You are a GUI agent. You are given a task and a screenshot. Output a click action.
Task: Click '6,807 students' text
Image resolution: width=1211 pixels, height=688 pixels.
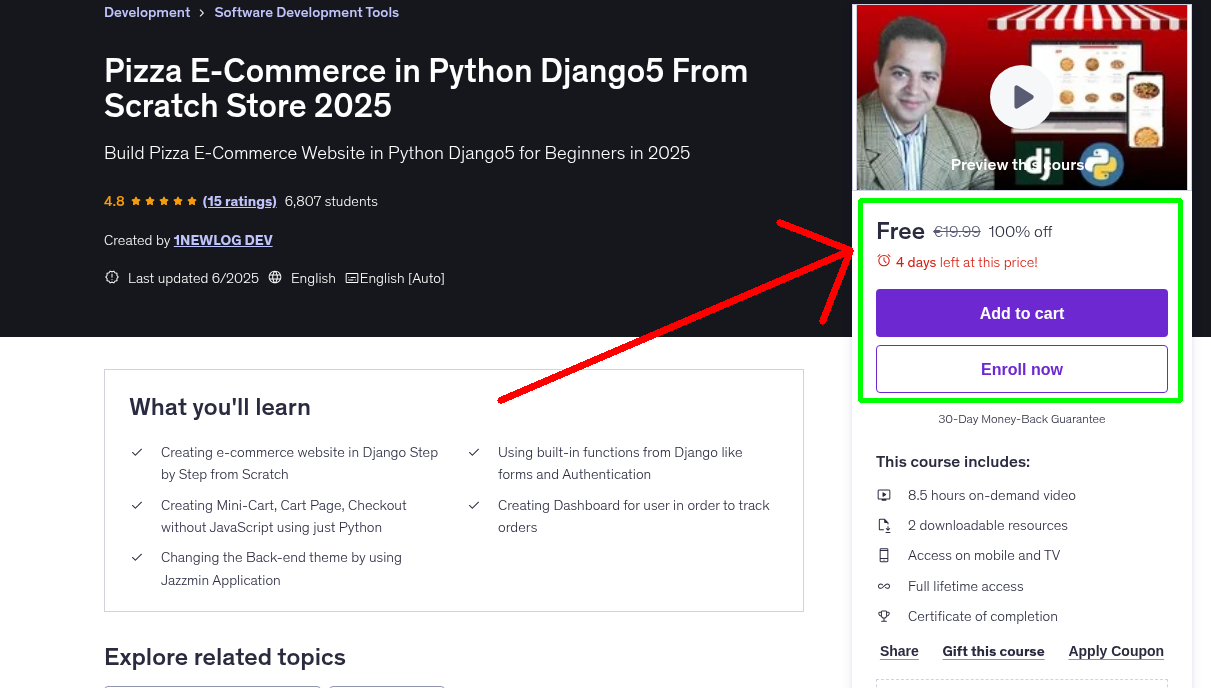click(x=331, y=201)
